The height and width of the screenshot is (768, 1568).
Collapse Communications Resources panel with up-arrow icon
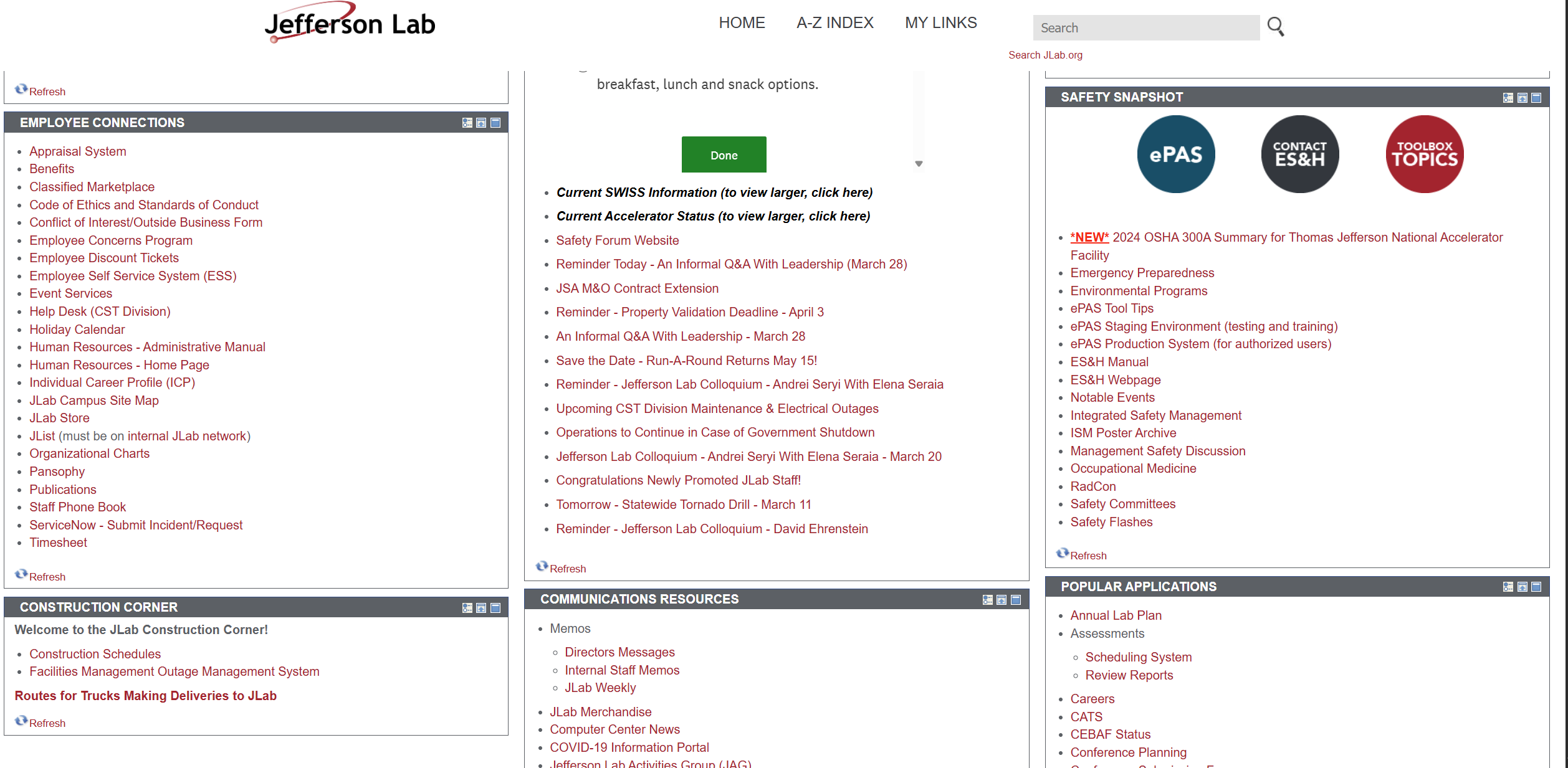pyautogui.click(x=1002, y=600)
